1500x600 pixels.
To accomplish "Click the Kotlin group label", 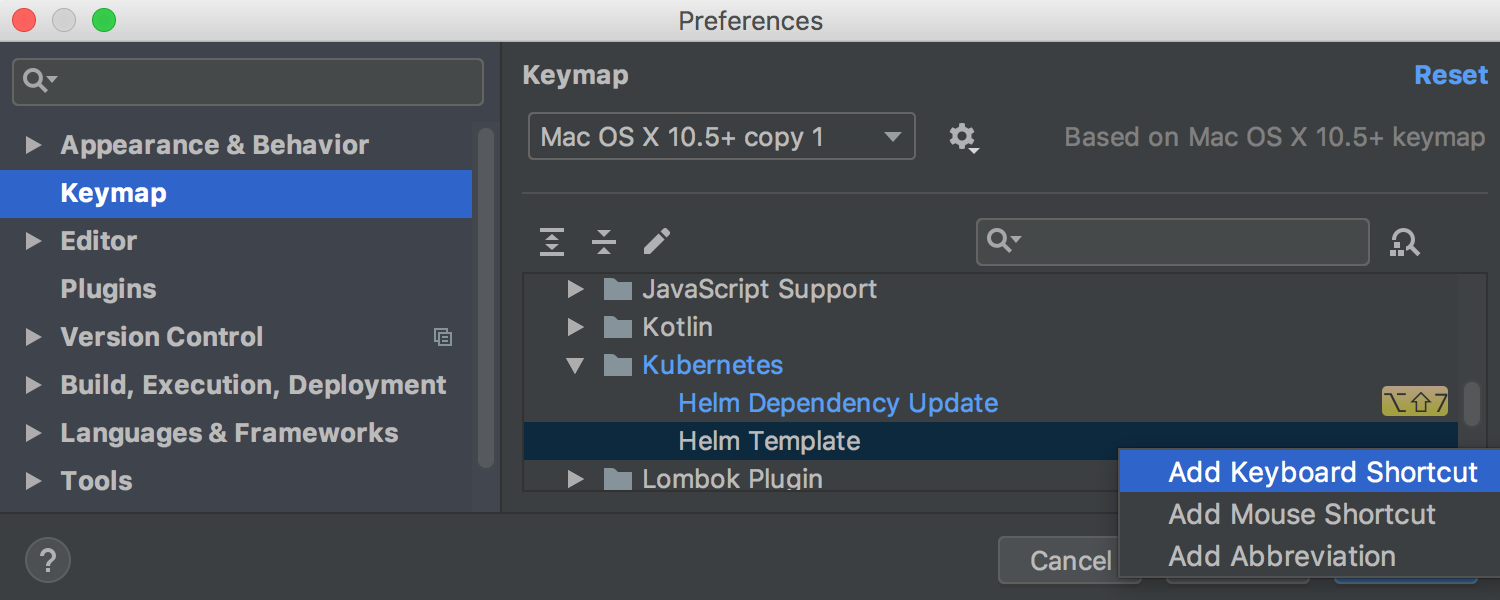I will point(677,327).
